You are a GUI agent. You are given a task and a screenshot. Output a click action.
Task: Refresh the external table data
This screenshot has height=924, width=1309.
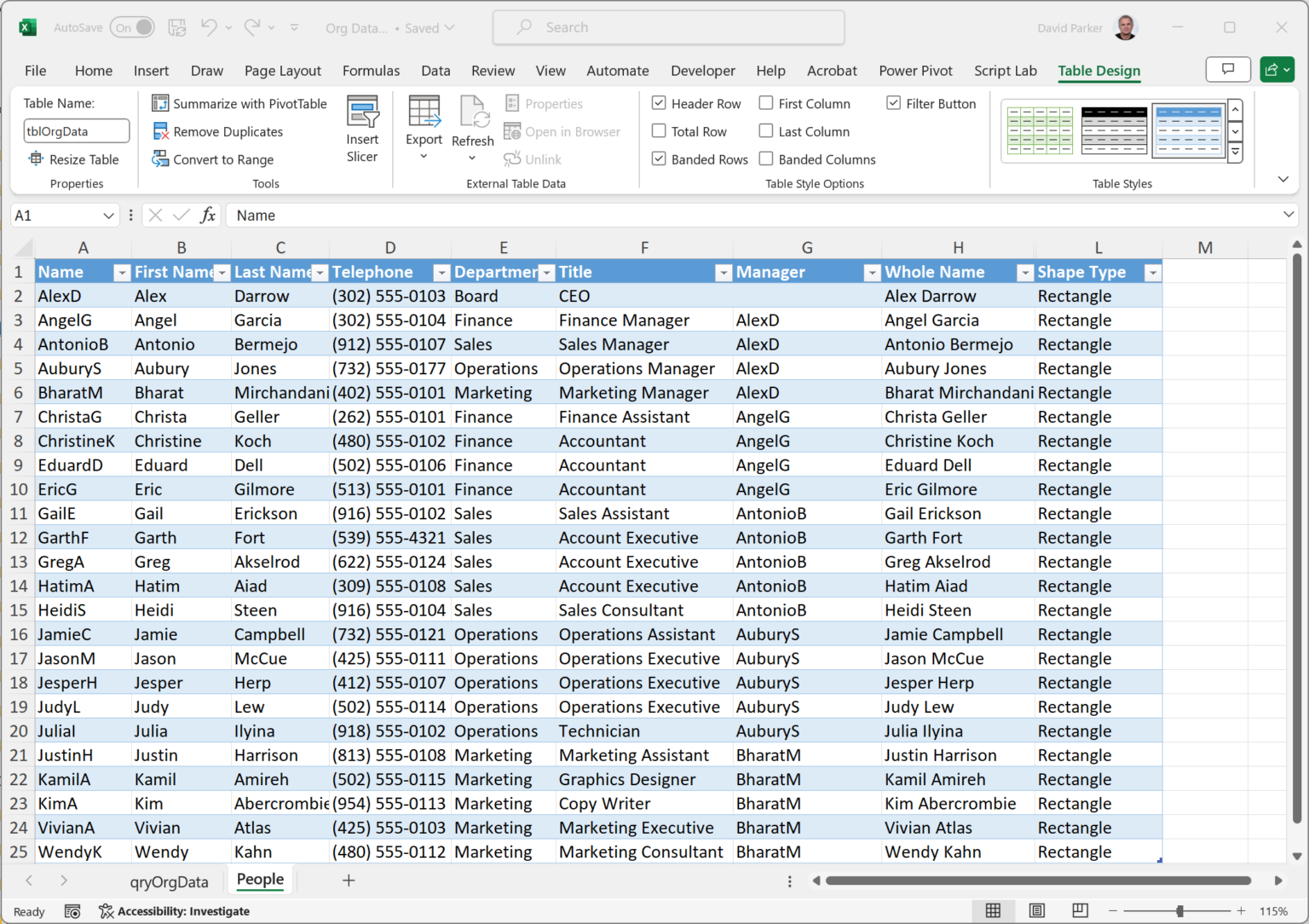pyautogui.click(x=472, y=126)
